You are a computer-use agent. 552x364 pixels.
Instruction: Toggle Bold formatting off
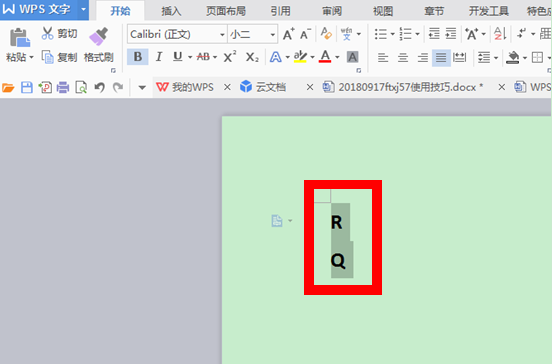(x=138, y=57)
